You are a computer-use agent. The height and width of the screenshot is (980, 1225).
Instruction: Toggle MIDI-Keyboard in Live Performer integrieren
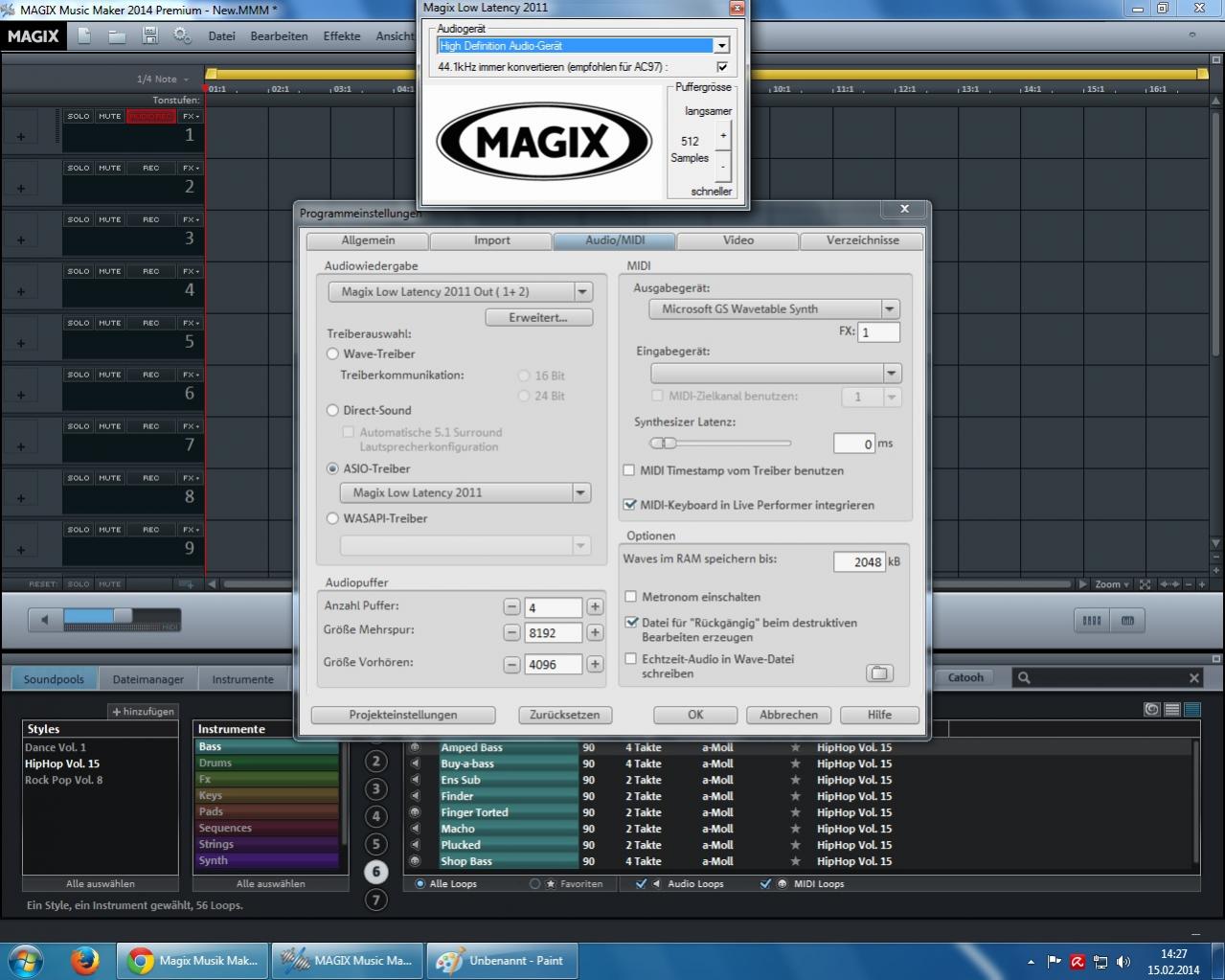(629, 505)
